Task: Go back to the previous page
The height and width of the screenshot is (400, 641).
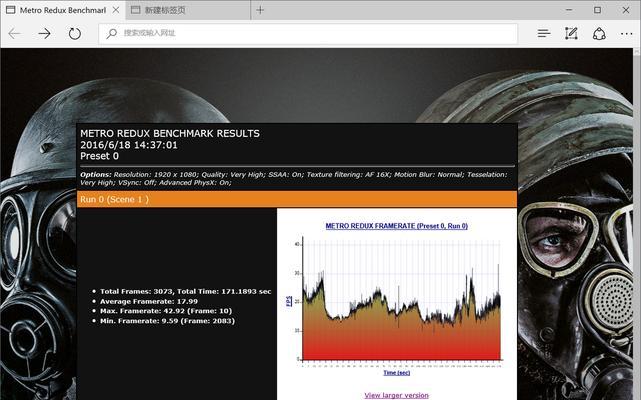Action: (x=15, y=34)
